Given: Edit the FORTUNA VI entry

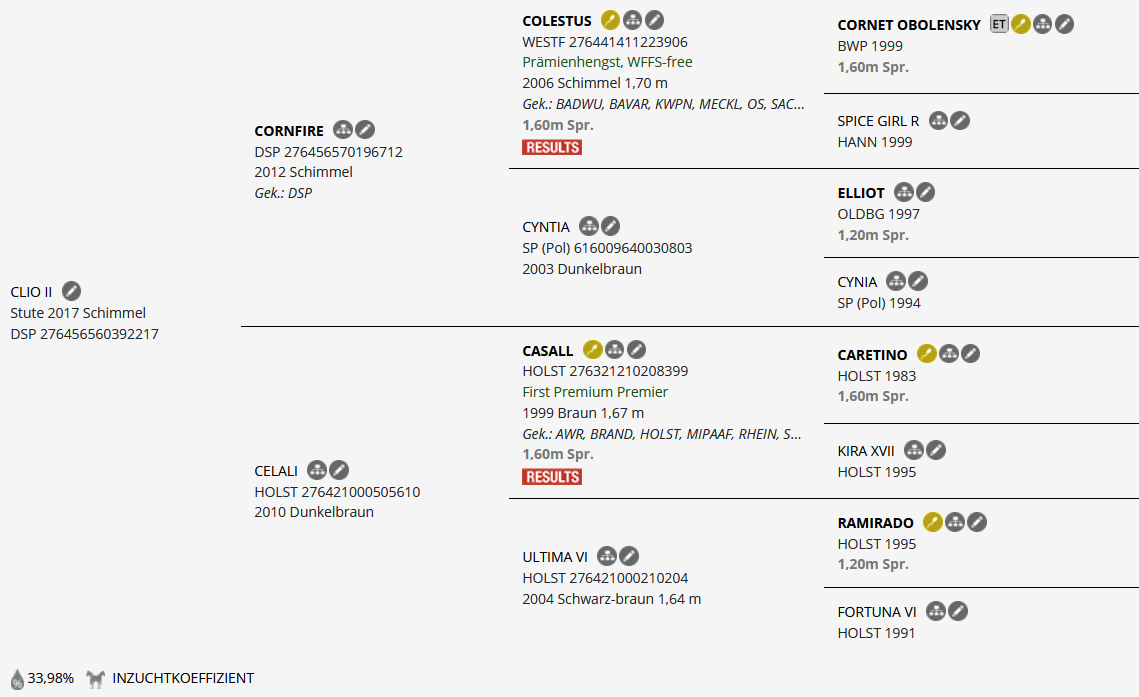Looking at the screenshot, I should (x=958, y=611).
